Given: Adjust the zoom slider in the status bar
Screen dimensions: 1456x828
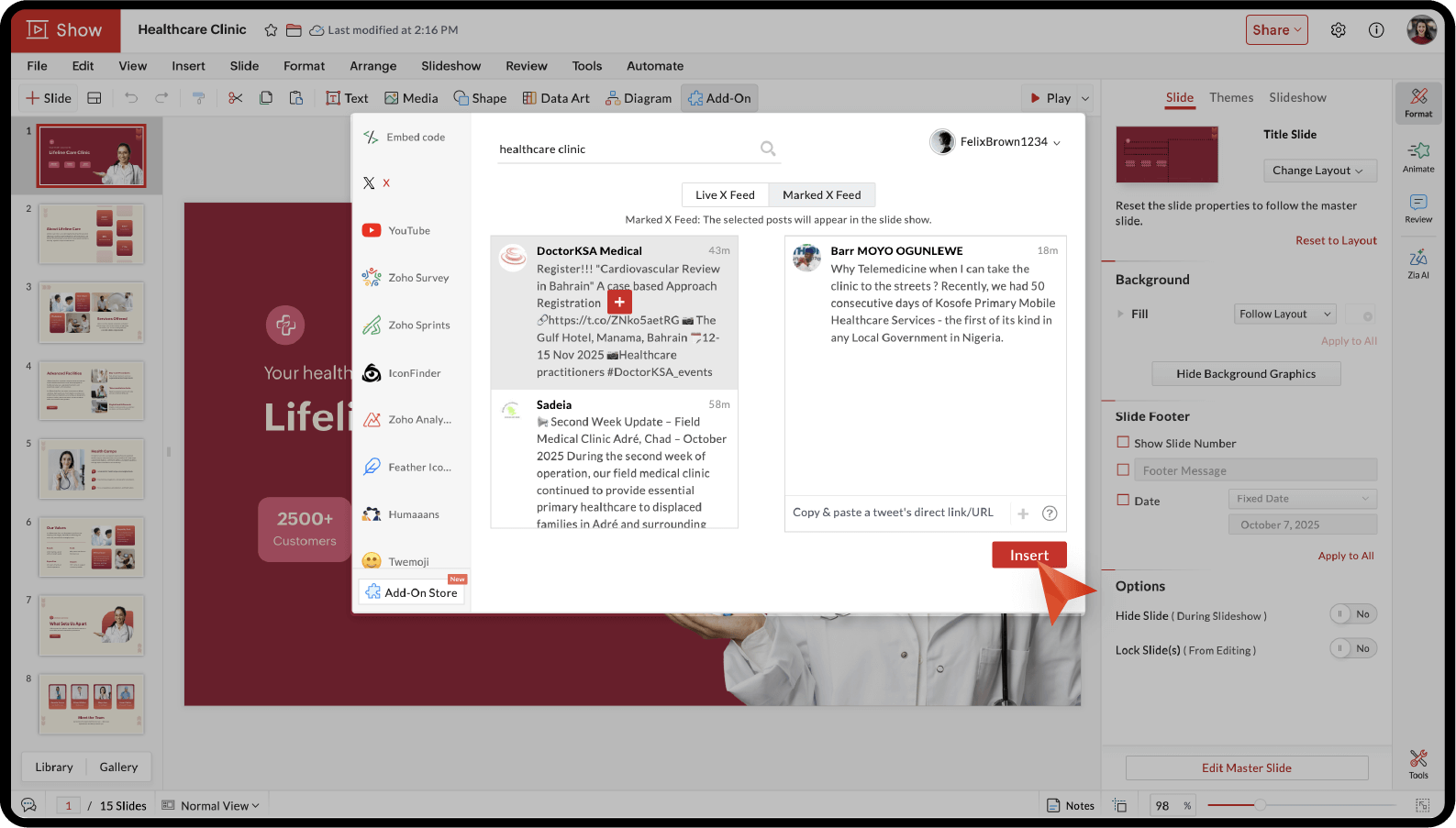Looking at the screenshot, I should coord(1261,805).
